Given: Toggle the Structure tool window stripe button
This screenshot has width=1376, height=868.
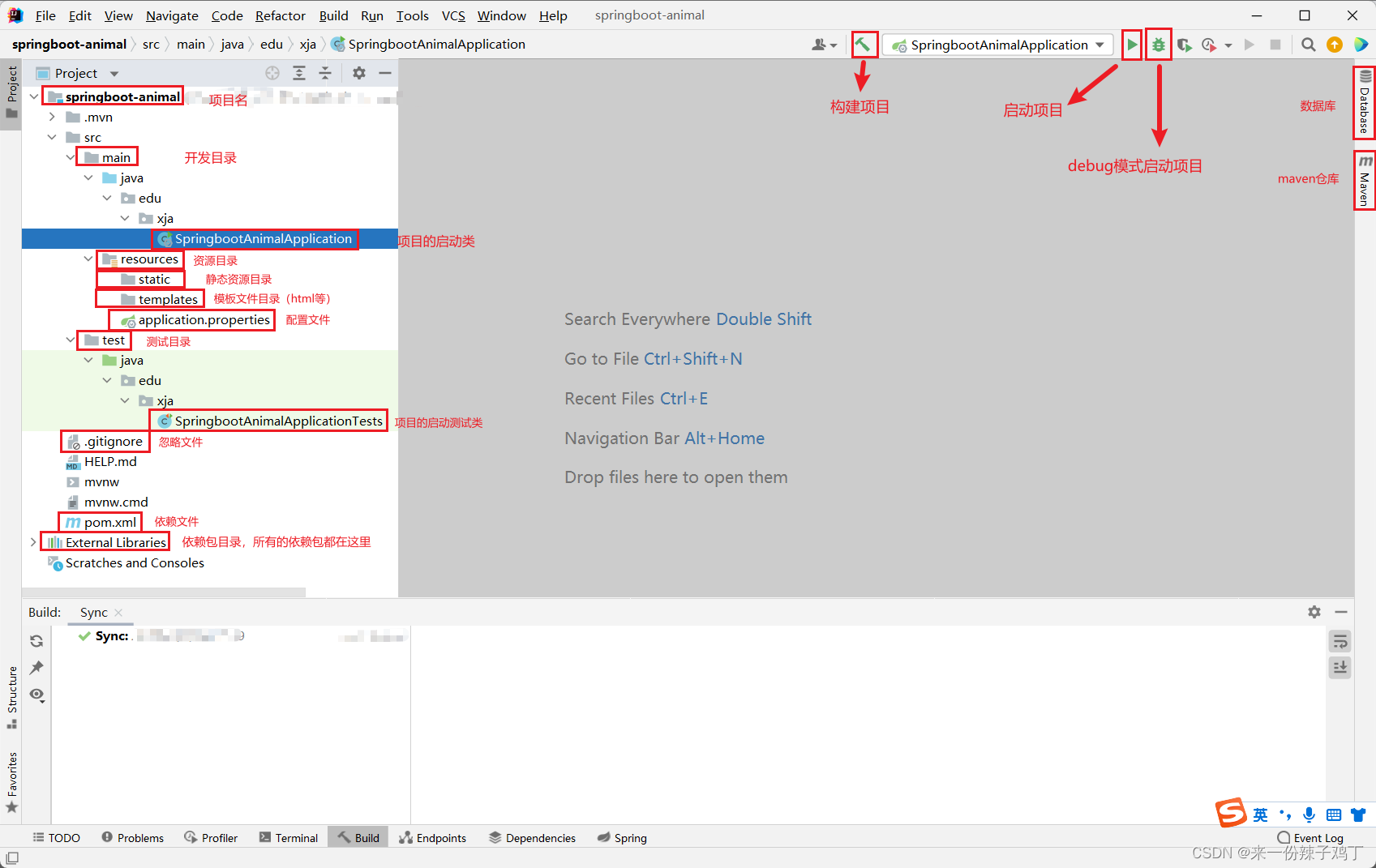Looking at the screenshot, I should [11, 697].
